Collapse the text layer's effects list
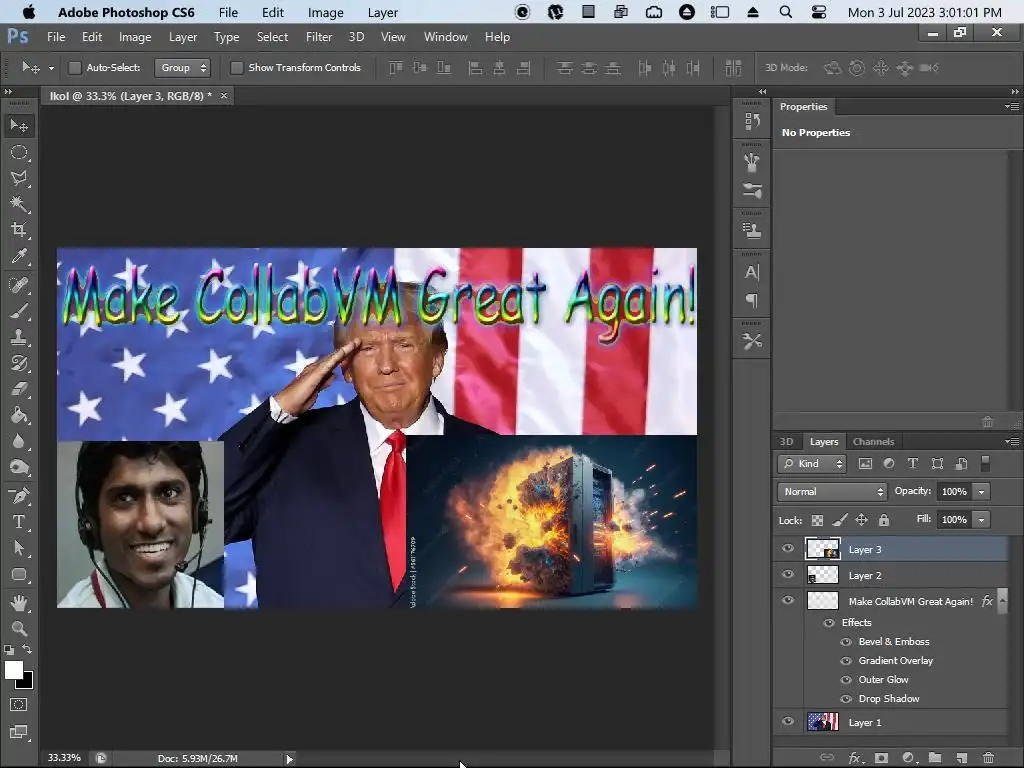Image resolution: width=1024 pixels, height=768 pixels. 1002,600
